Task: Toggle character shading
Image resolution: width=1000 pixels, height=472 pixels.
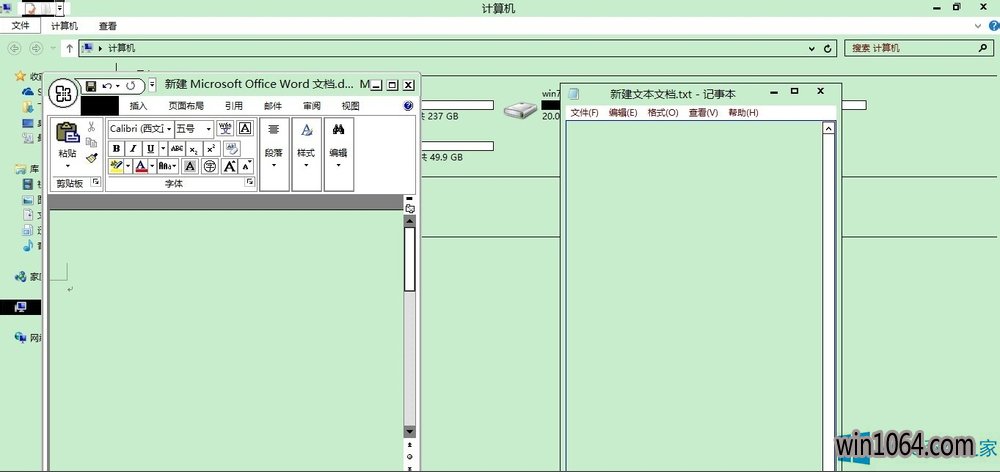Action: click(189, 166)
